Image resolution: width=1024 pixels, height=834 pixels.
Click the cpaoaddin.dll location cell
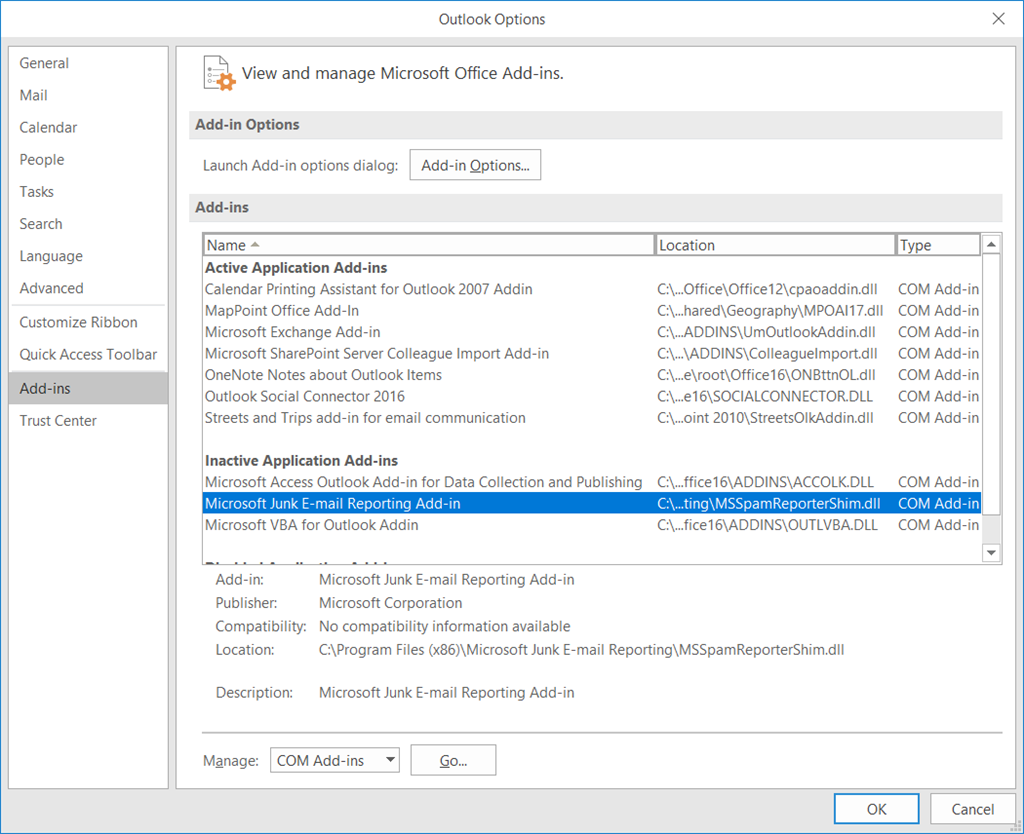767,289
